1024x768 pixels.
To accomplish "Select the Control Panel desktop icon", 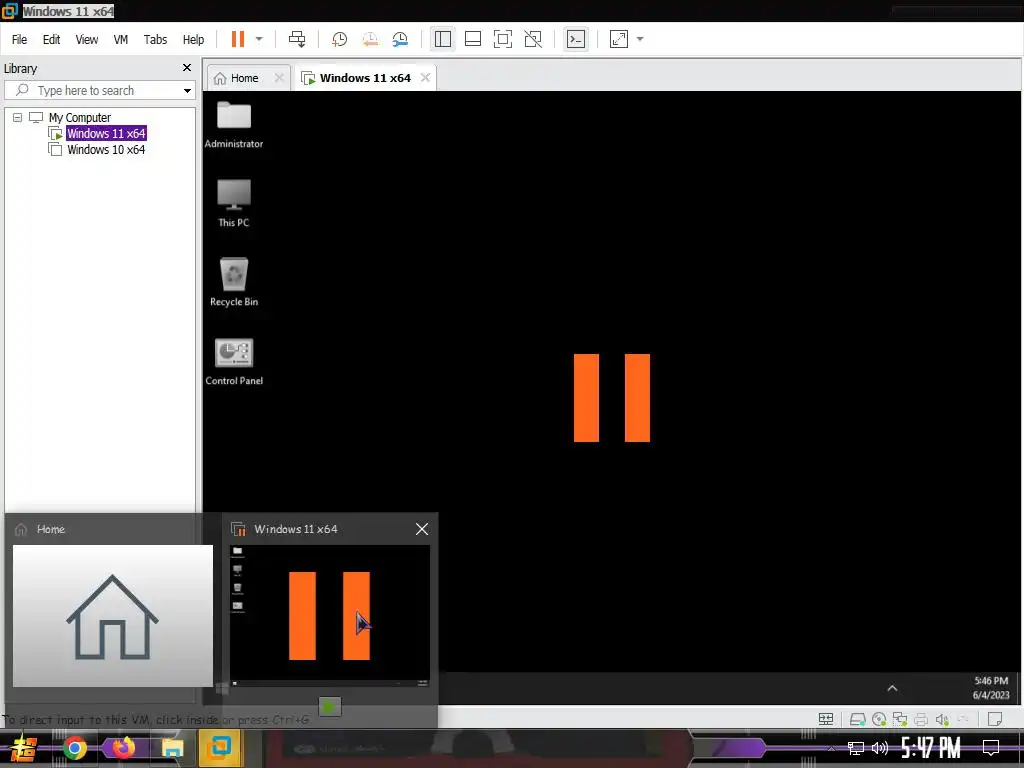I will coord(234,362).
